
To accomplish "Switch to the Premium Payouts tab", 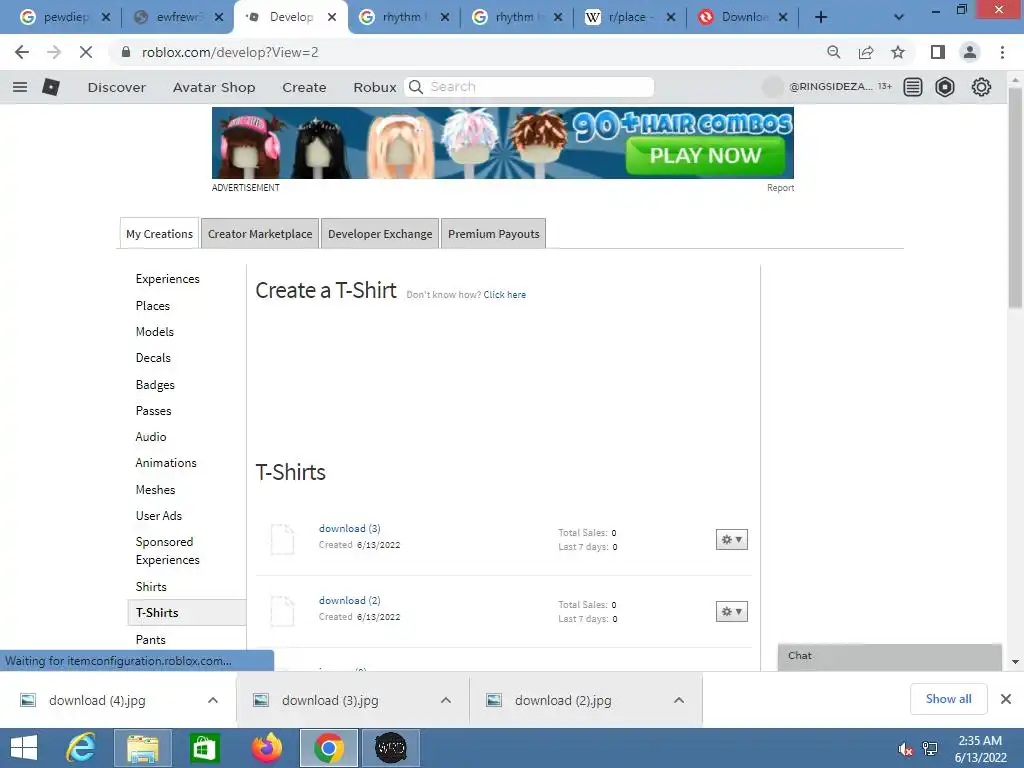I will point(494,234).
